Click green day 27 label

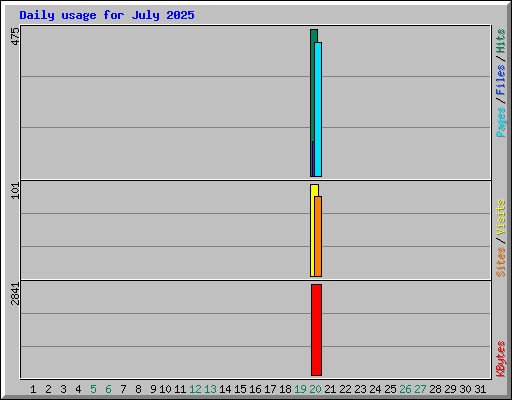[420, 389]
